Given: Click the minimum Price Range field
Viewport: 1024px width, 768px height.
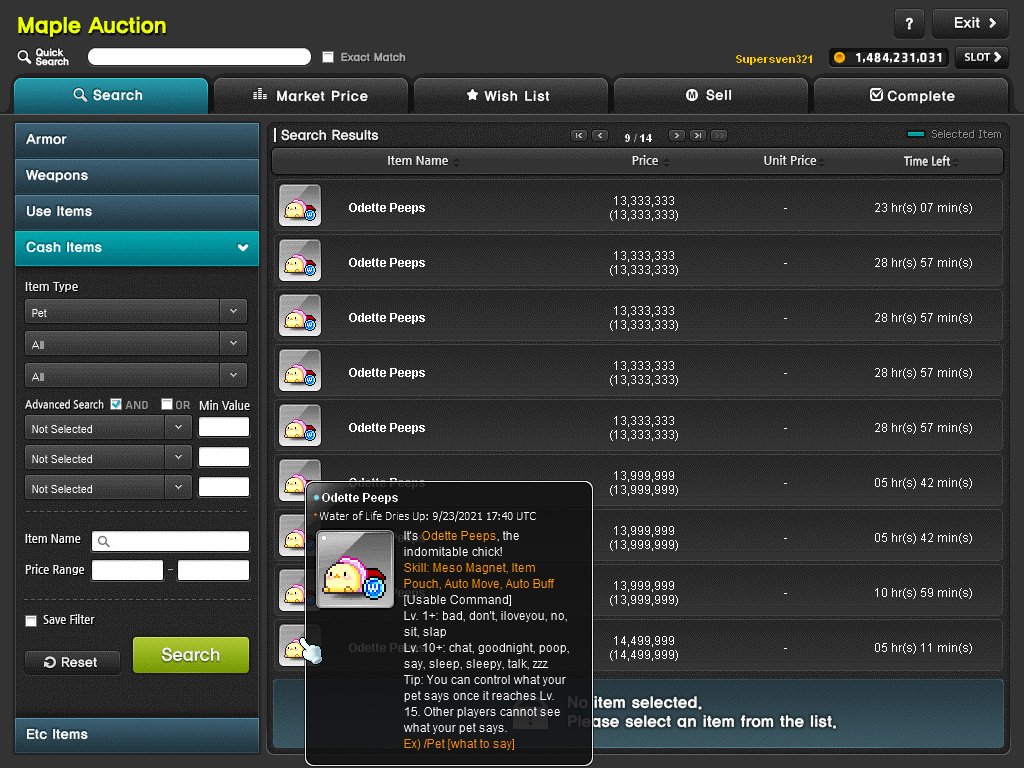Looking at the screenshot, I should pyautogui.click(x=127, y=570).
